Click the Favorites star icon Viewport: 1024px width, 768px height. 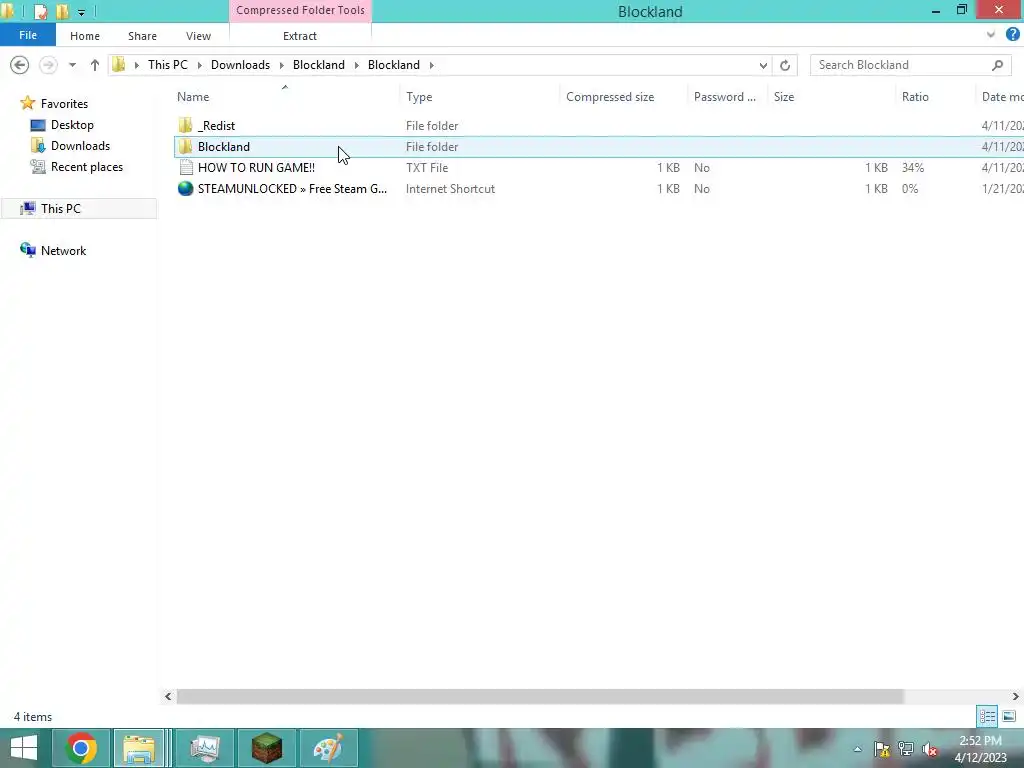(x=27, y=103)
